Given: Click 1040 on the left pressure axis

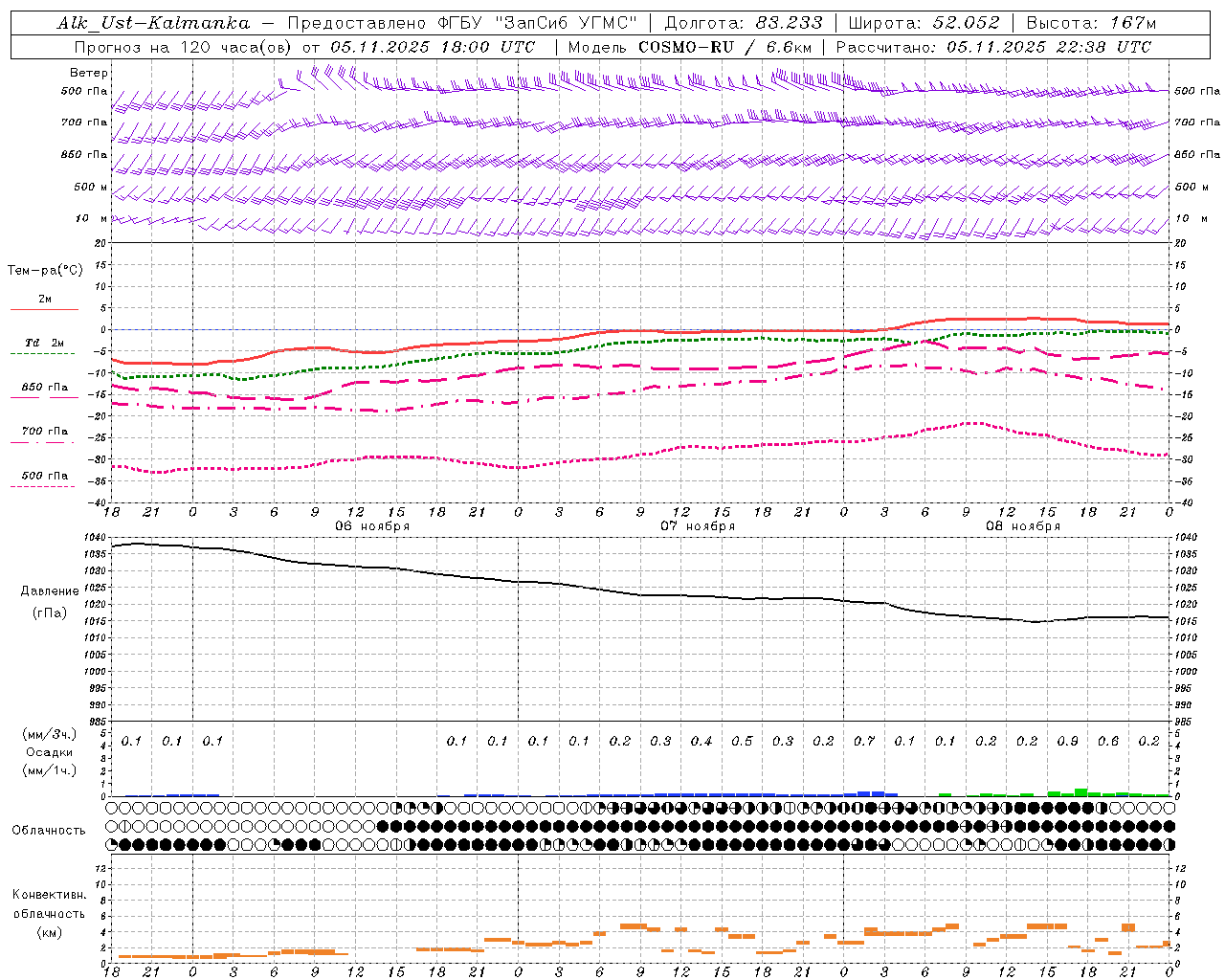Looking at the screenshot, I should click(x=93, y=538).
